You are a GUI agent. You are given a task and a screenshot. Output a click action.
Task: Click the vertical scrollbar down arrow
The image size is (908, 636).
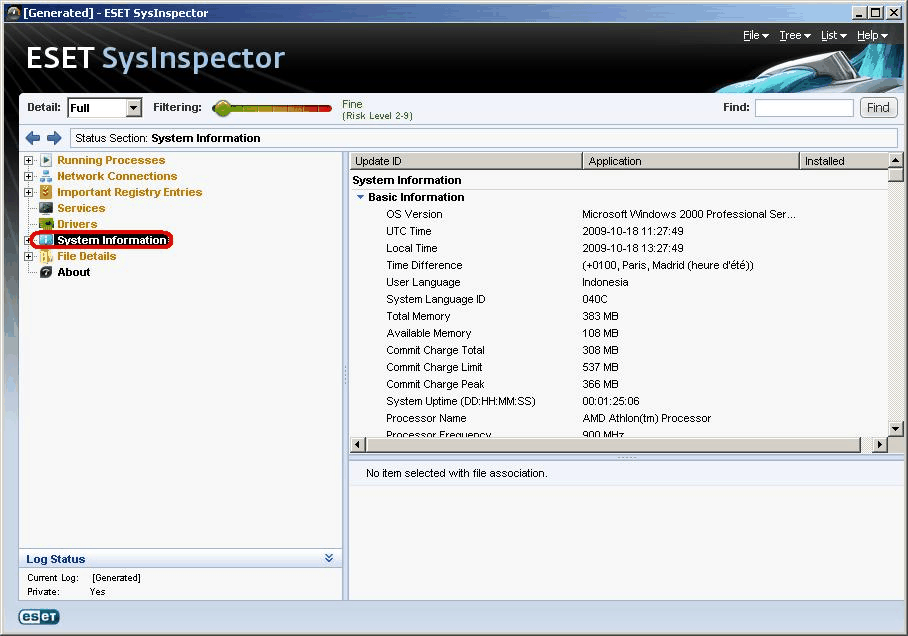(x=895, y=429)
